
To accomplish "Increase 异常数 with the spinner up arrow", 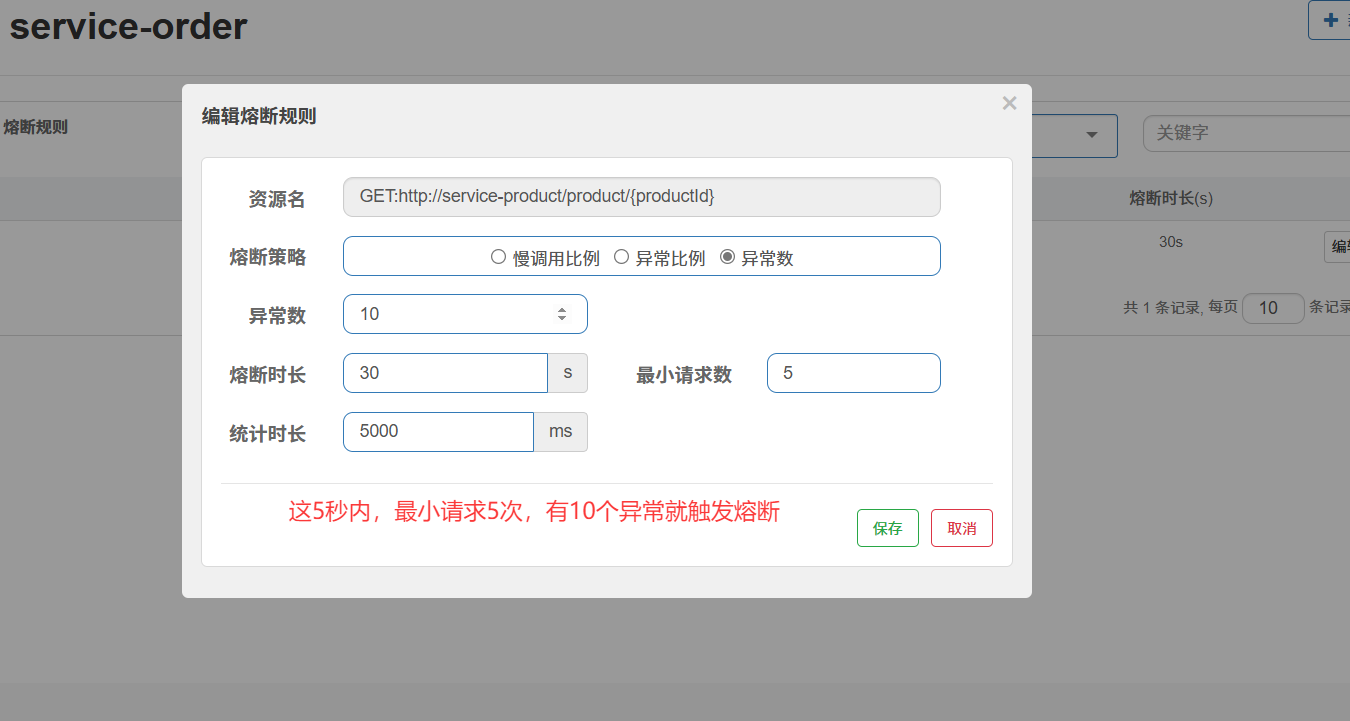I will click(x=562, y=309).
